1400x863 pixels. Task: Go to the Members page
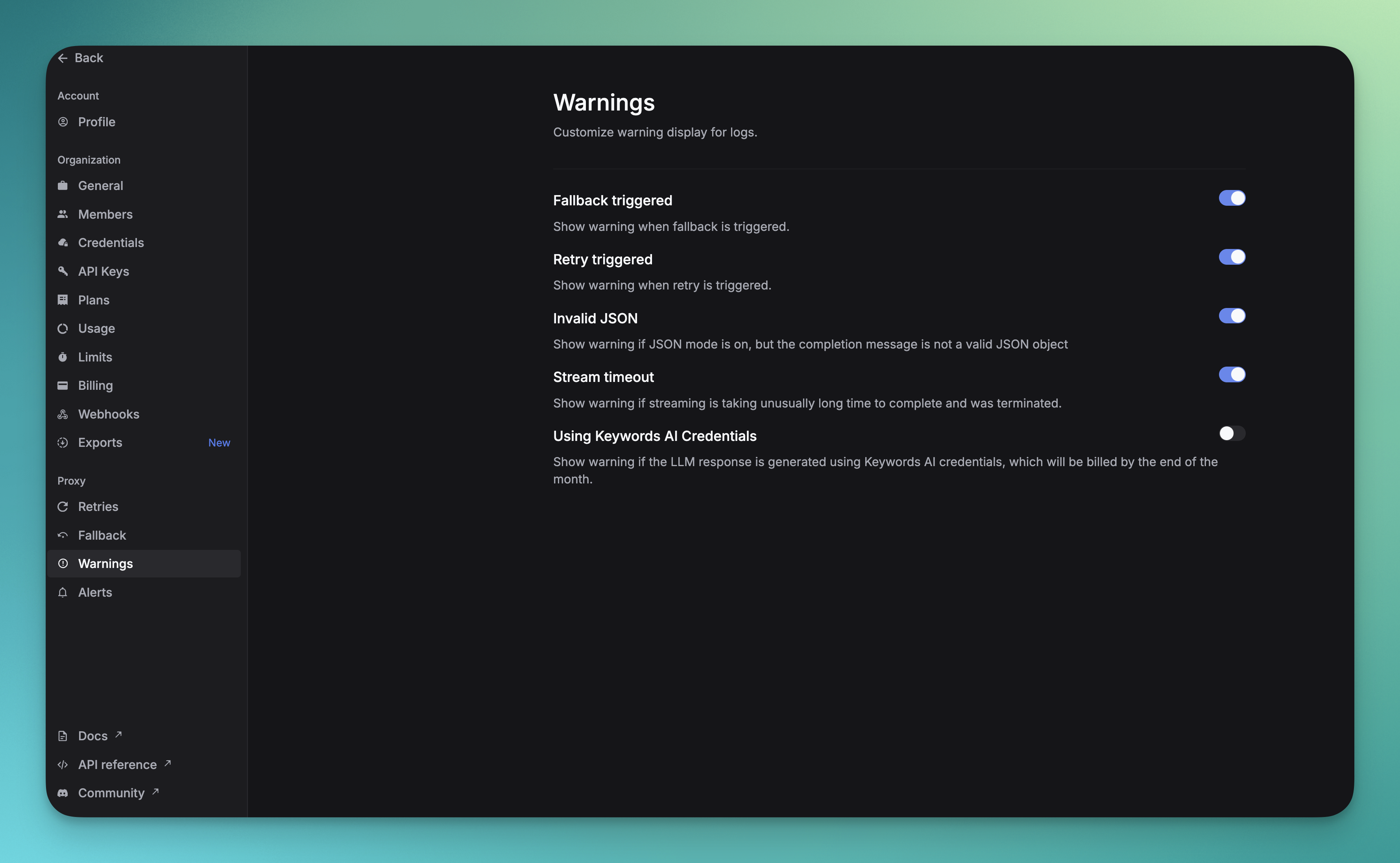144,214
